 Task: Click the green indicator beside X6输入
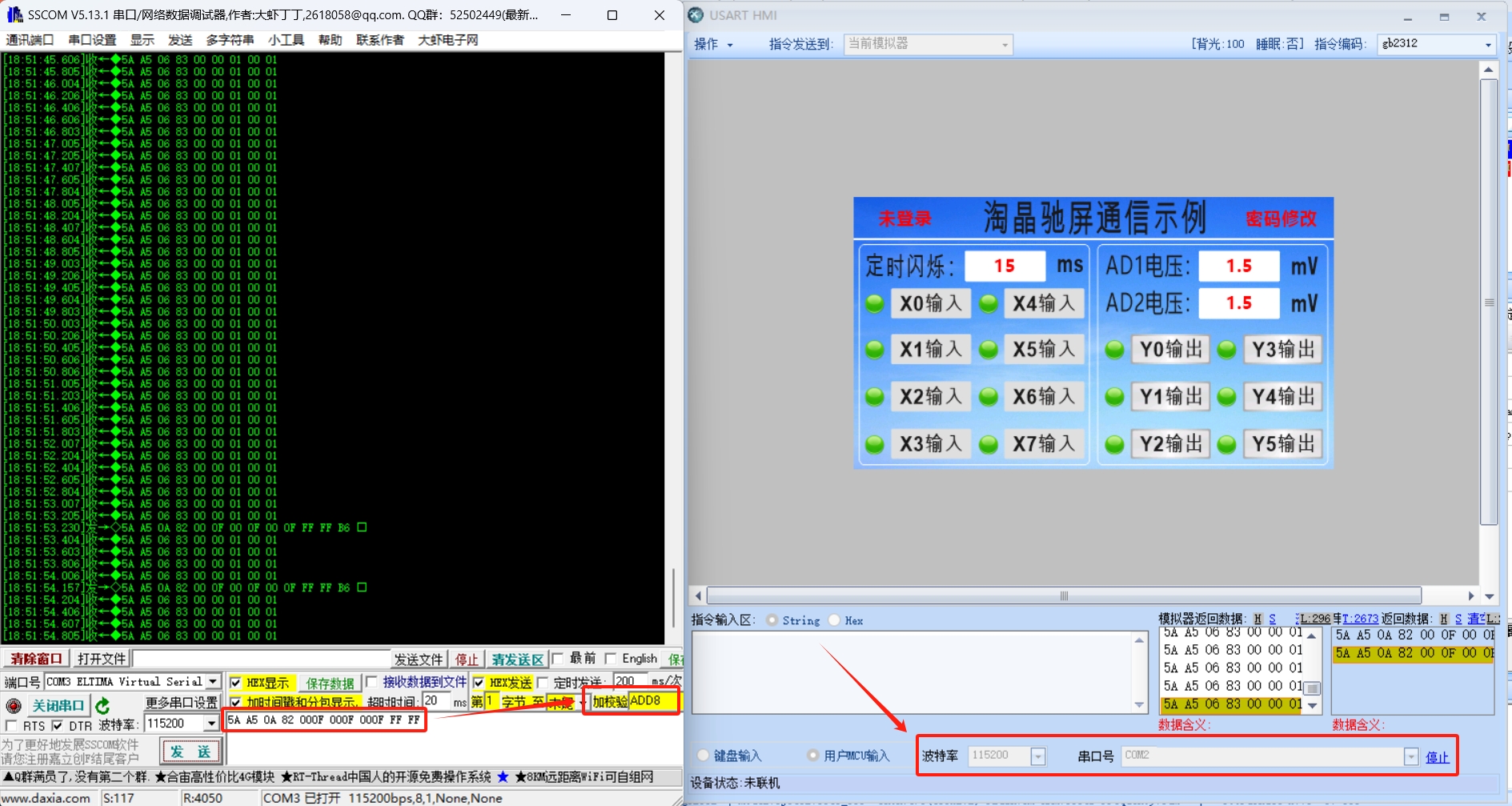click(x=989, y=396)
